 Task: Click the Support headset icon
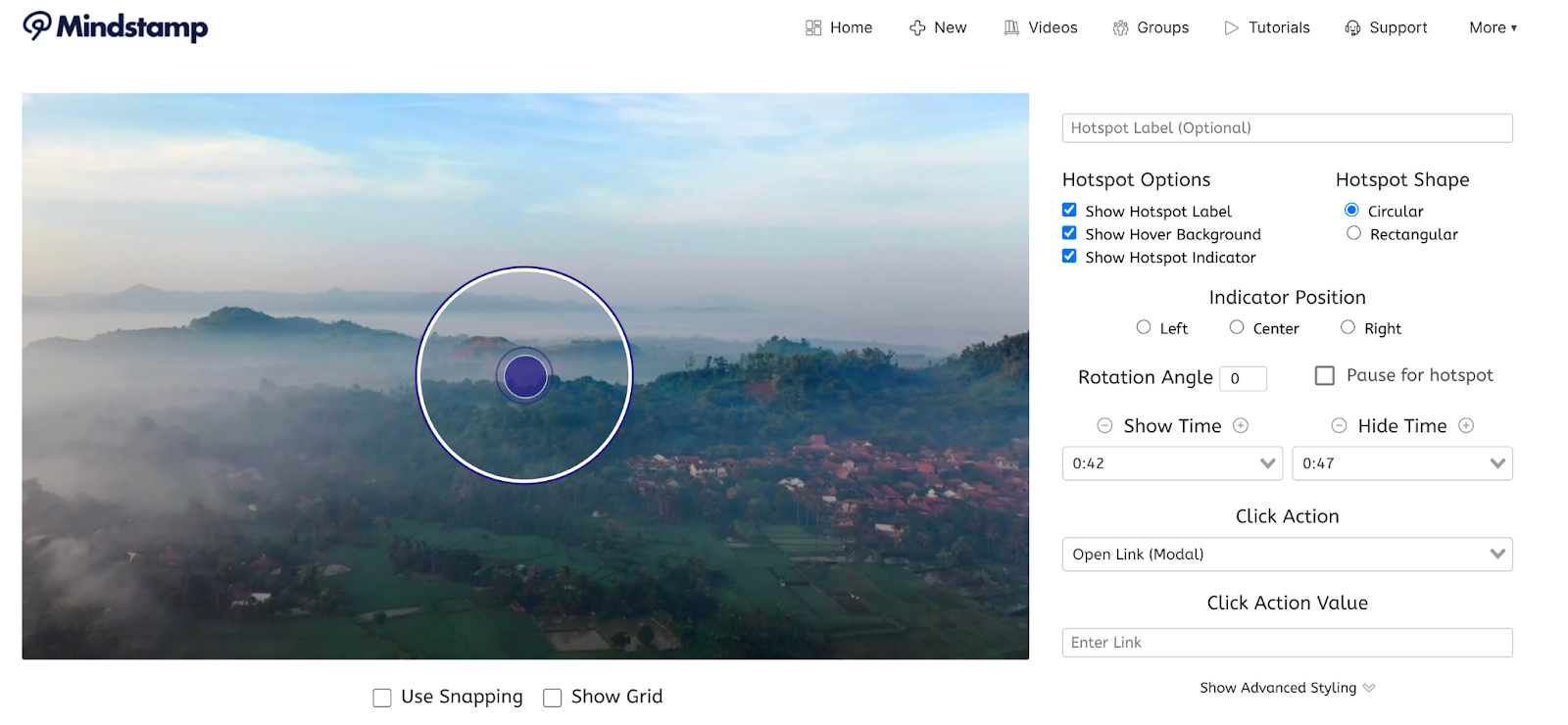point(1352,28)
